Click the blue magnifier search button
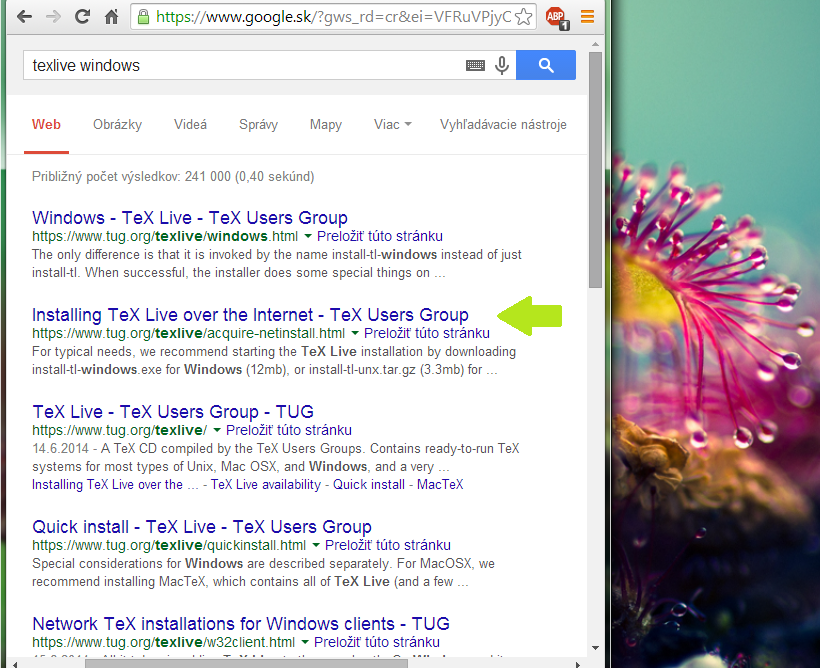820x668 pixels. coord(545,65)
